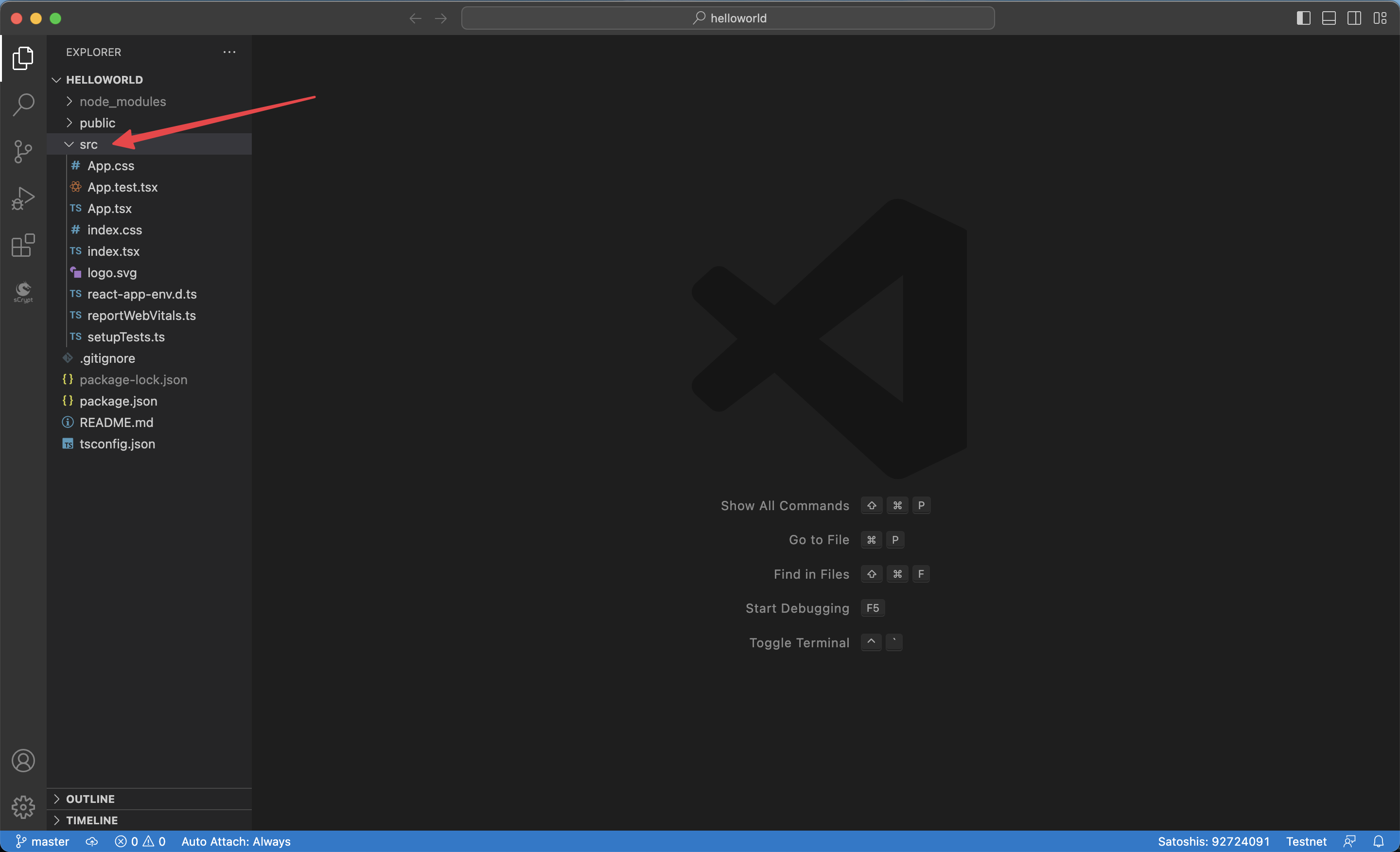Open the Manage settings gear
Viewport: 1400px width, 852px height.
point(23,806)
